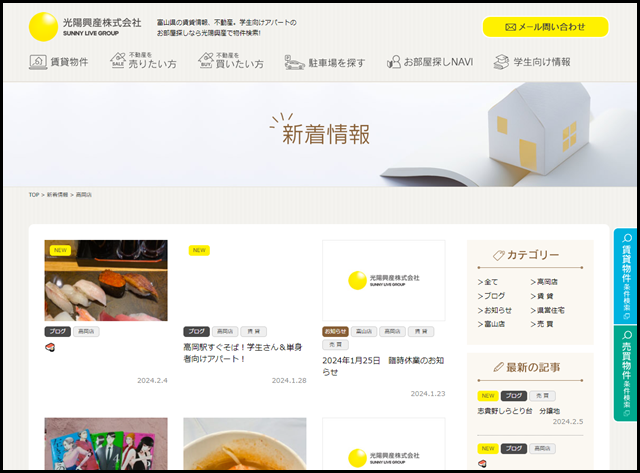
Task: Click the person icon beside お部屋探しNAVI
Action: 393,62
